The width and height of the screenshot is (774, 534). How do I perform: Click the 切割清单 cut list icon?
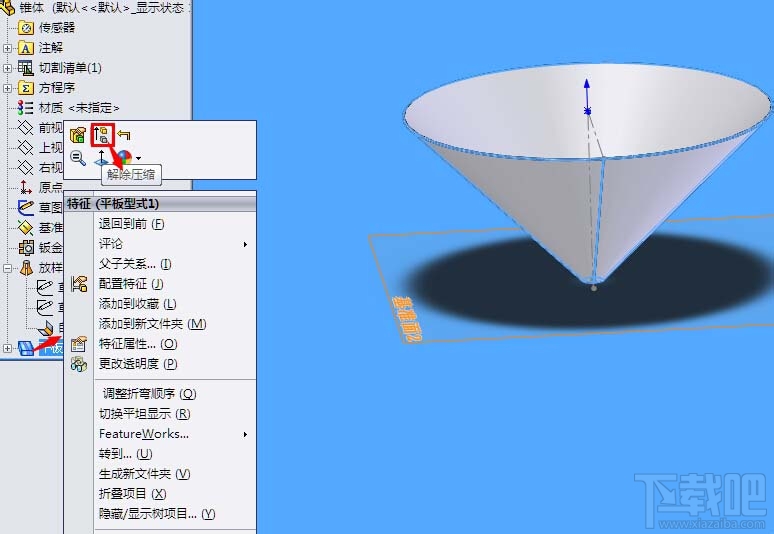[x=26, y=68]
